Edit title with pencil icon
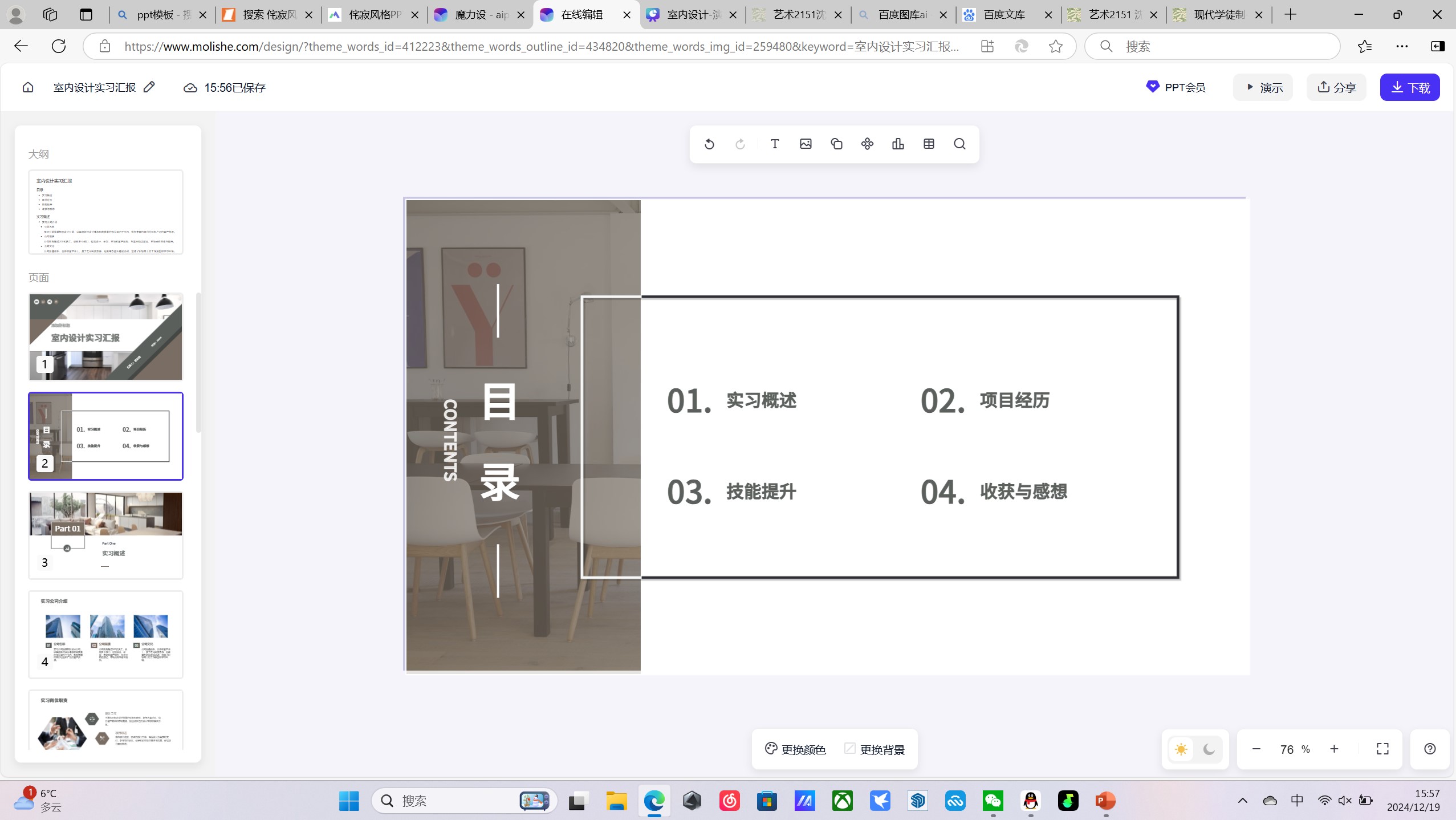1456x820 pixels. [149, 87]
